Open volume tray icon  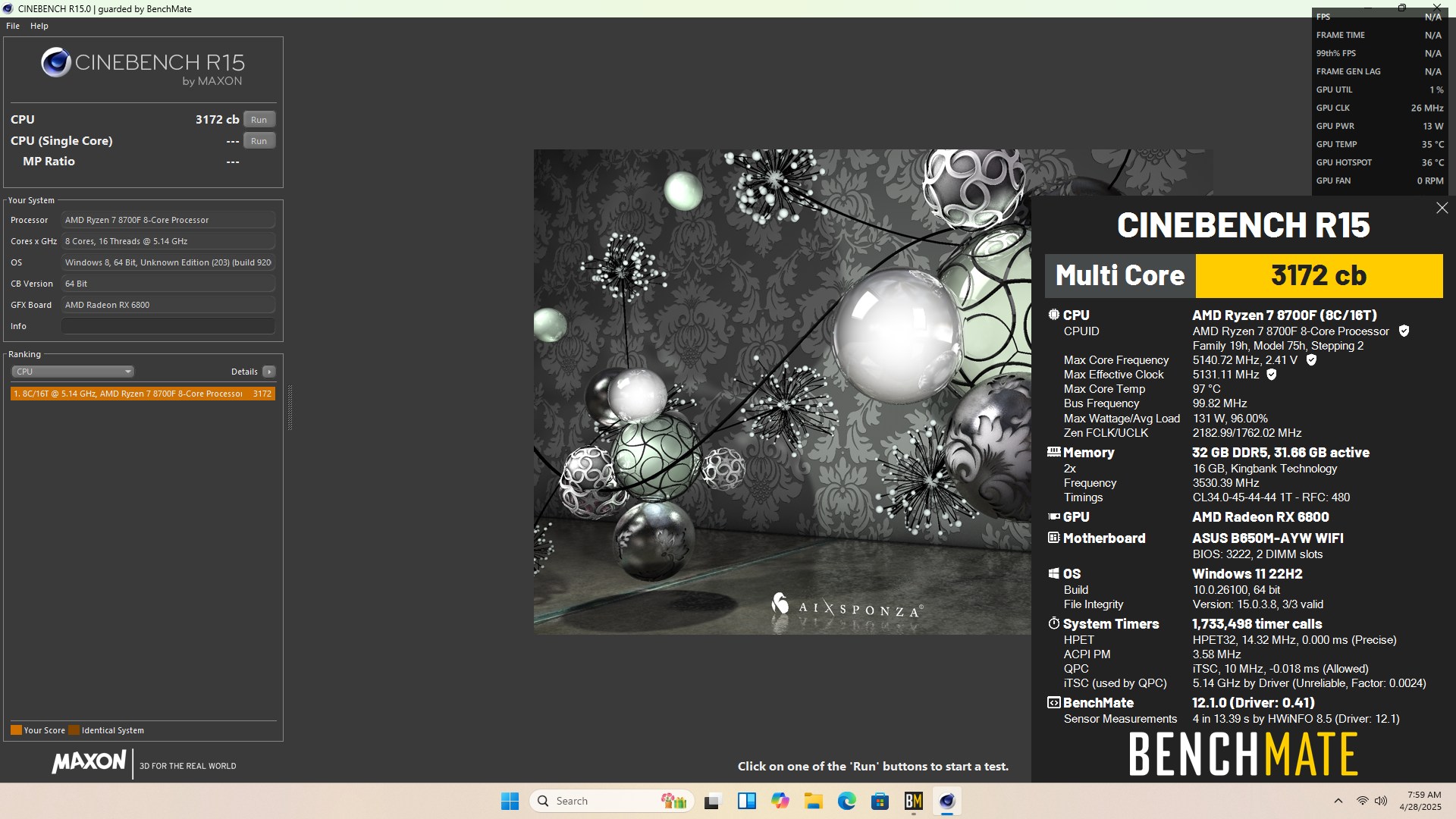[x=1381, y=801]
